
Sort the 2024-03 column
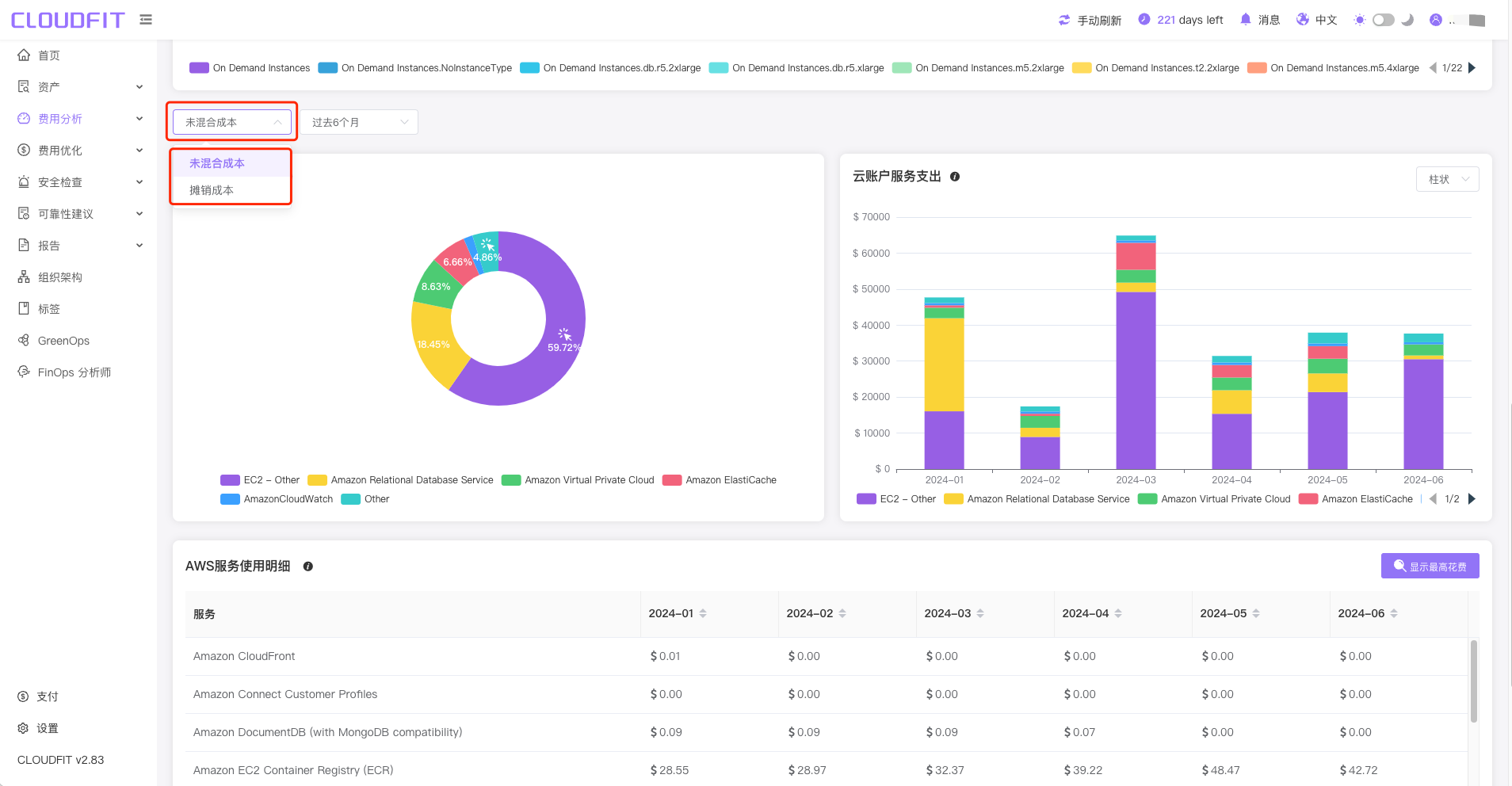(980, 613)
